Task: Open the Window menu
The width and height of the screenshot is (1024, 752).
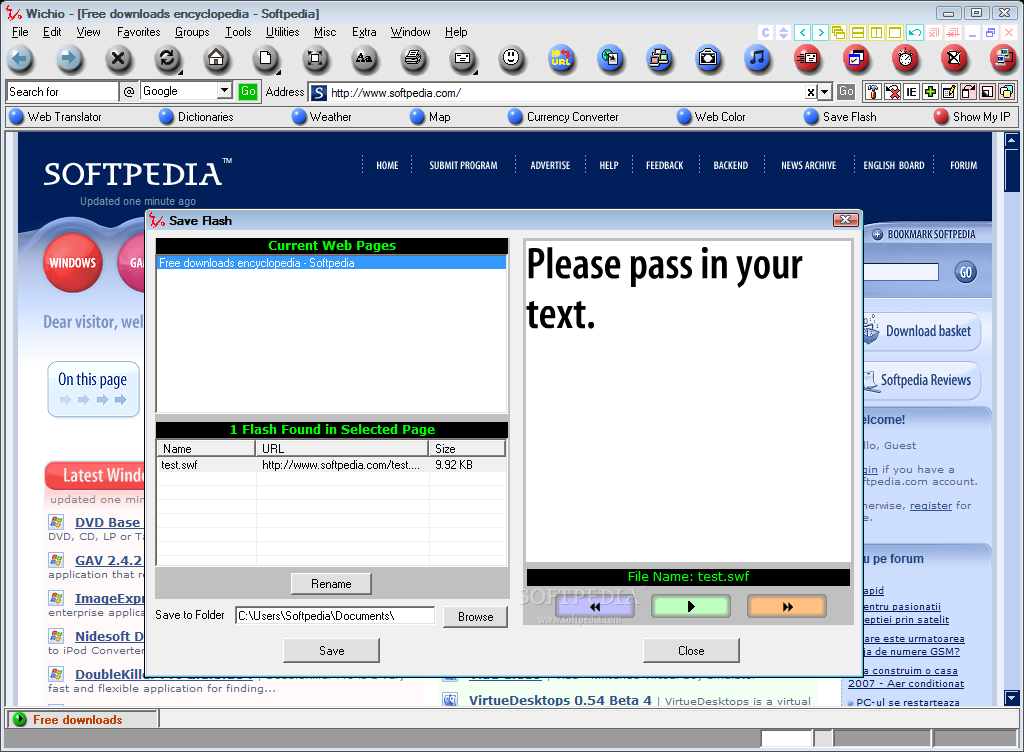Action: (x=410, y=32)
